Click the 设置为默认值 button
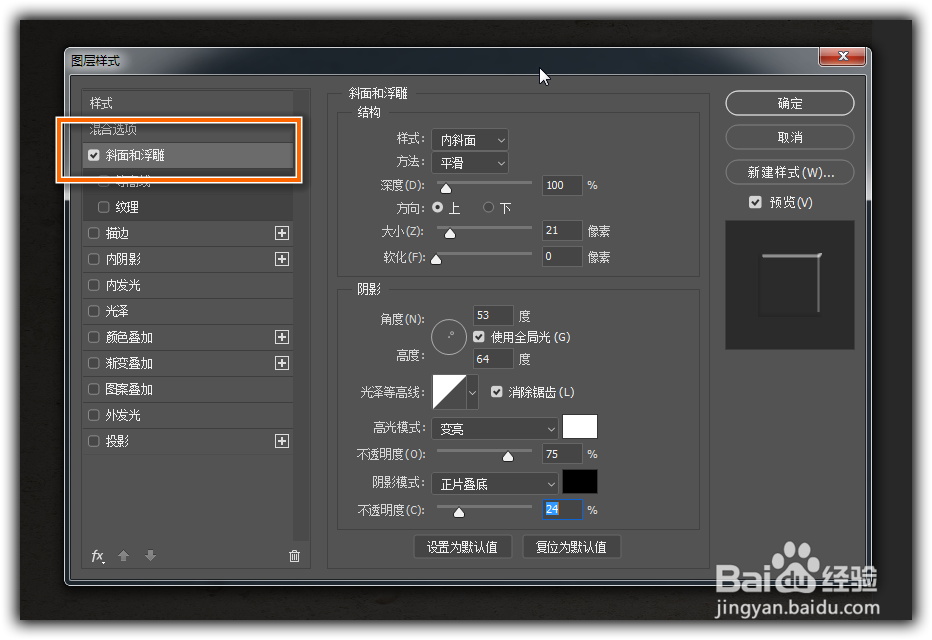This screenshot has height=640, width=932. (x=463, y=546)
